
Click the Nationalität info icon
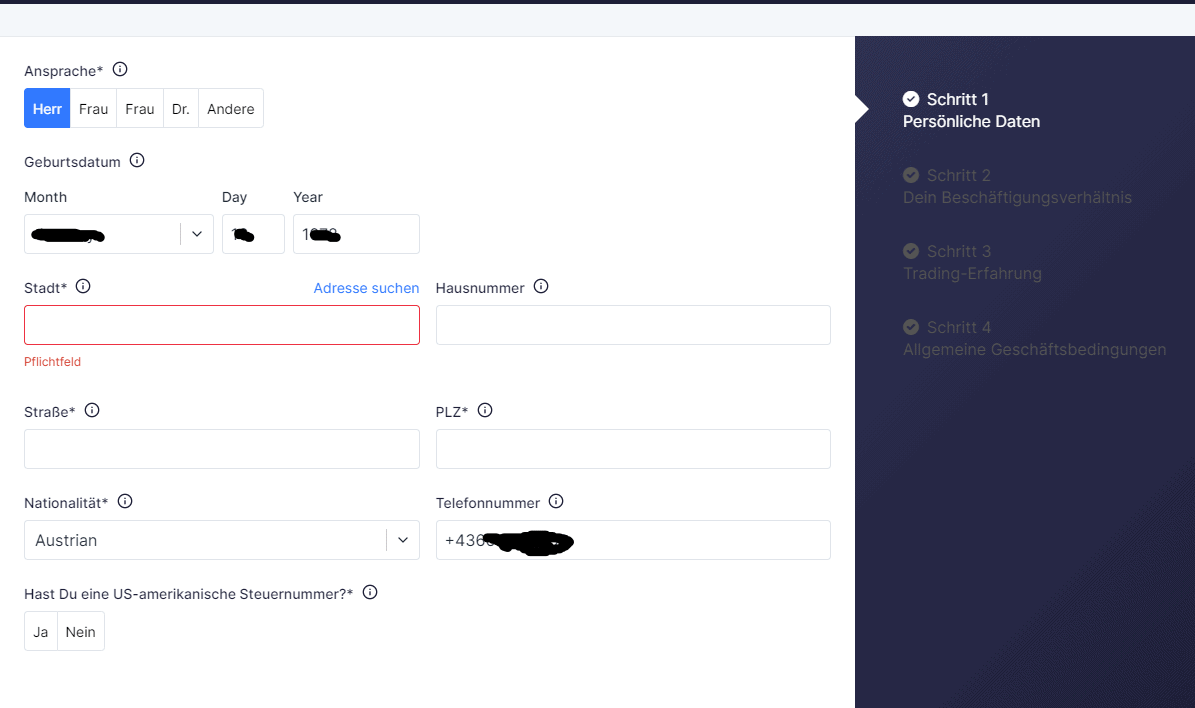click(125, 502)
